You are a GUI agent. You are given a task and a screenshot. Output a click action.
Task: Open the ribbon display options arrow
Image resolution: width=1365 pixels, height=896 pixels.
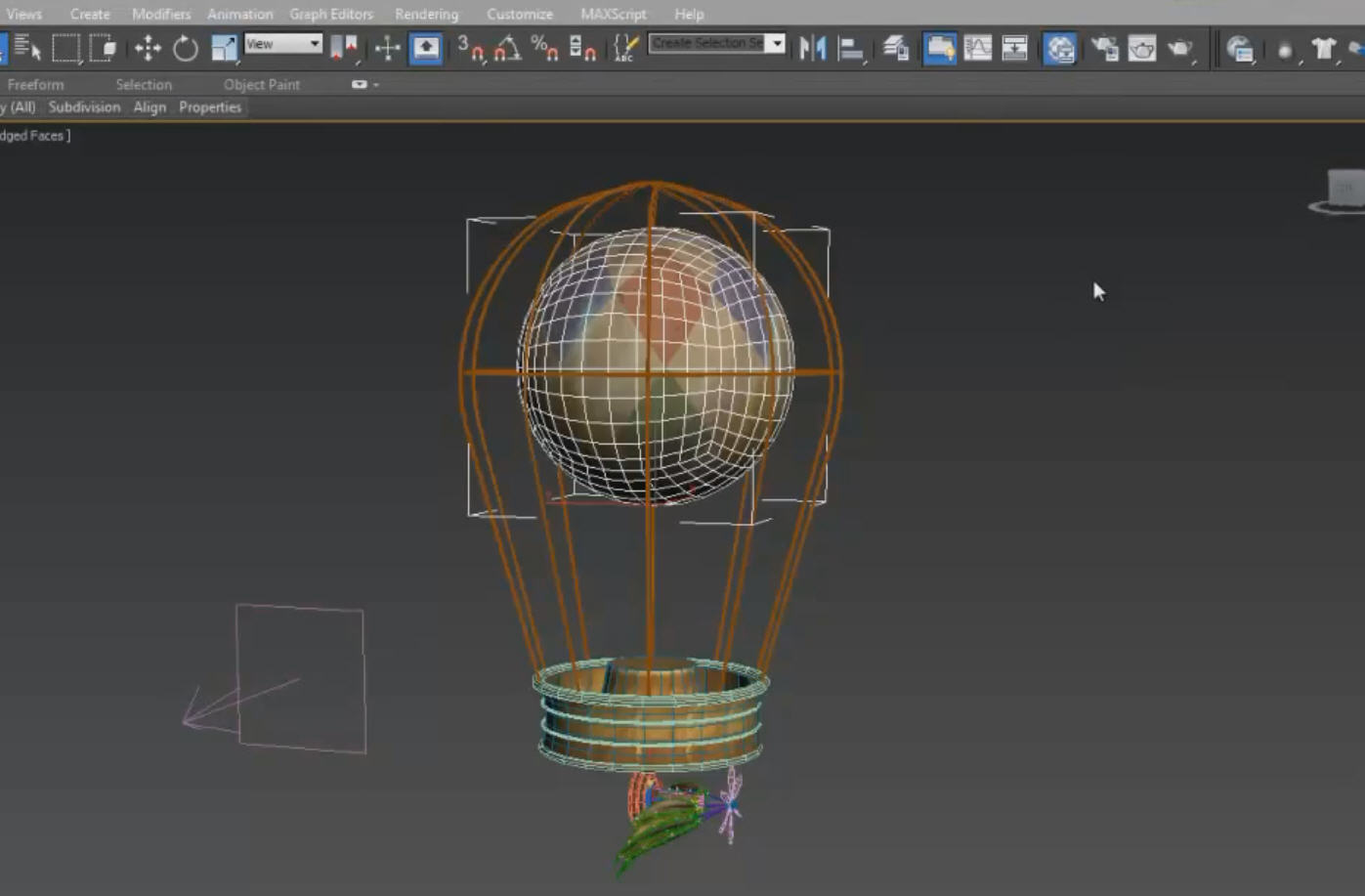pyautogui.click(x=376, y=85)
